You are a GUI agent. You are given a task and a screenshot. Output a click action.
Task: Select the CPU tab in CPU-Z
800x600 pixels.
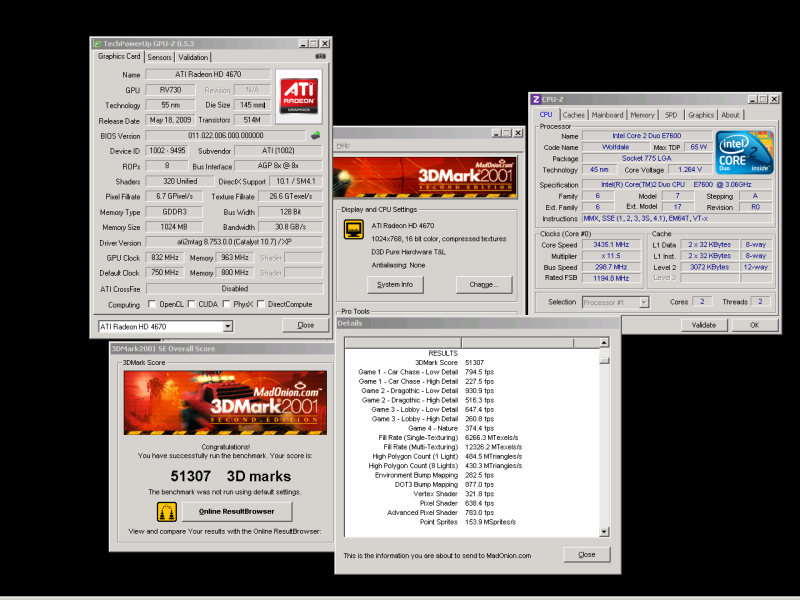point(546,114)
